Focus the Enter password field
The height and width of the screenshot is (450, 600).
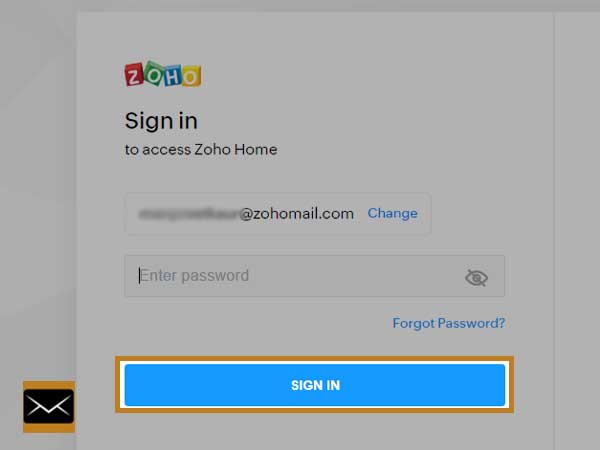coord(315,276)
